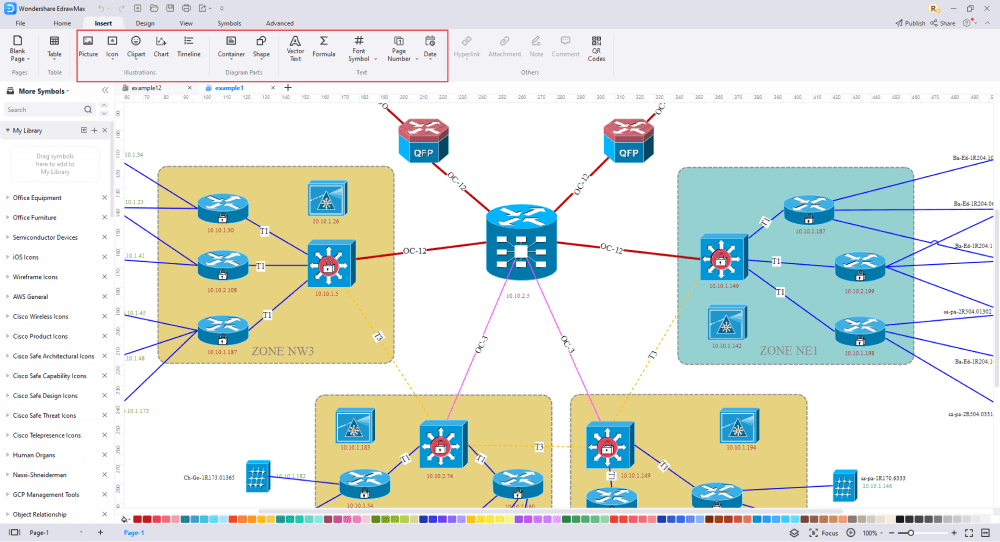The width and height of the screenshot is (1000, 542).
Task: Switch to the View ribbon tab
Action: 186,23
